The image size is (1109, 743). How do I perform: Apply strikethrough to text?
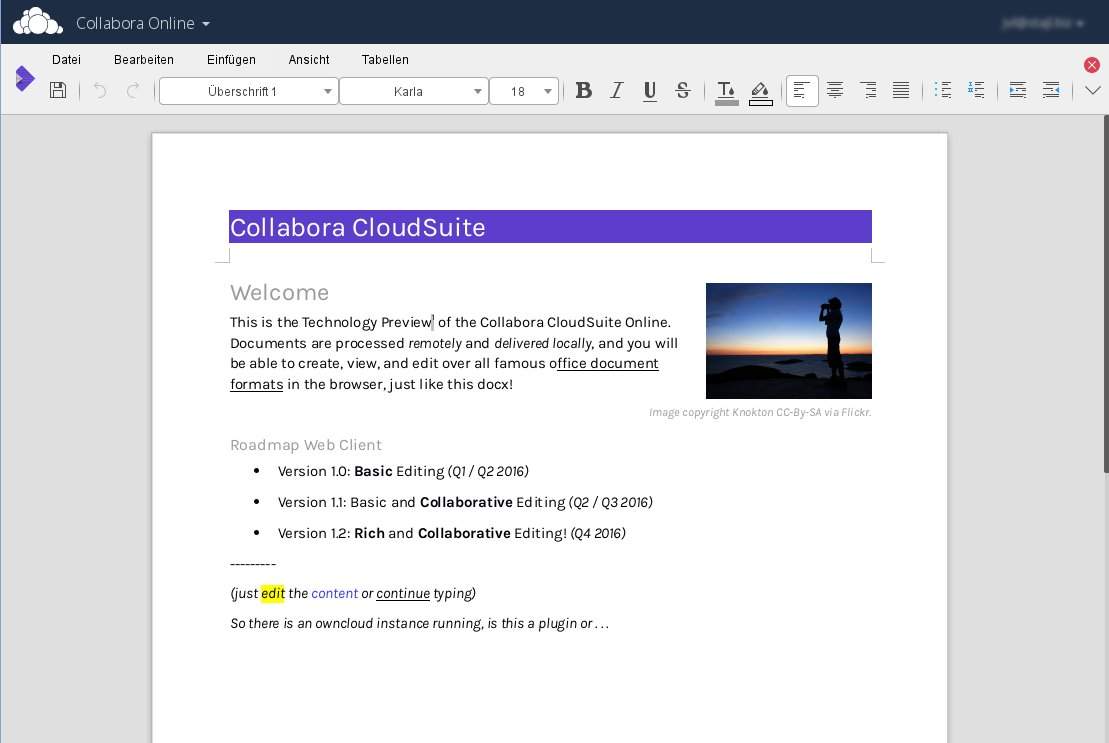pyautogui.click(x=683, y=91)
